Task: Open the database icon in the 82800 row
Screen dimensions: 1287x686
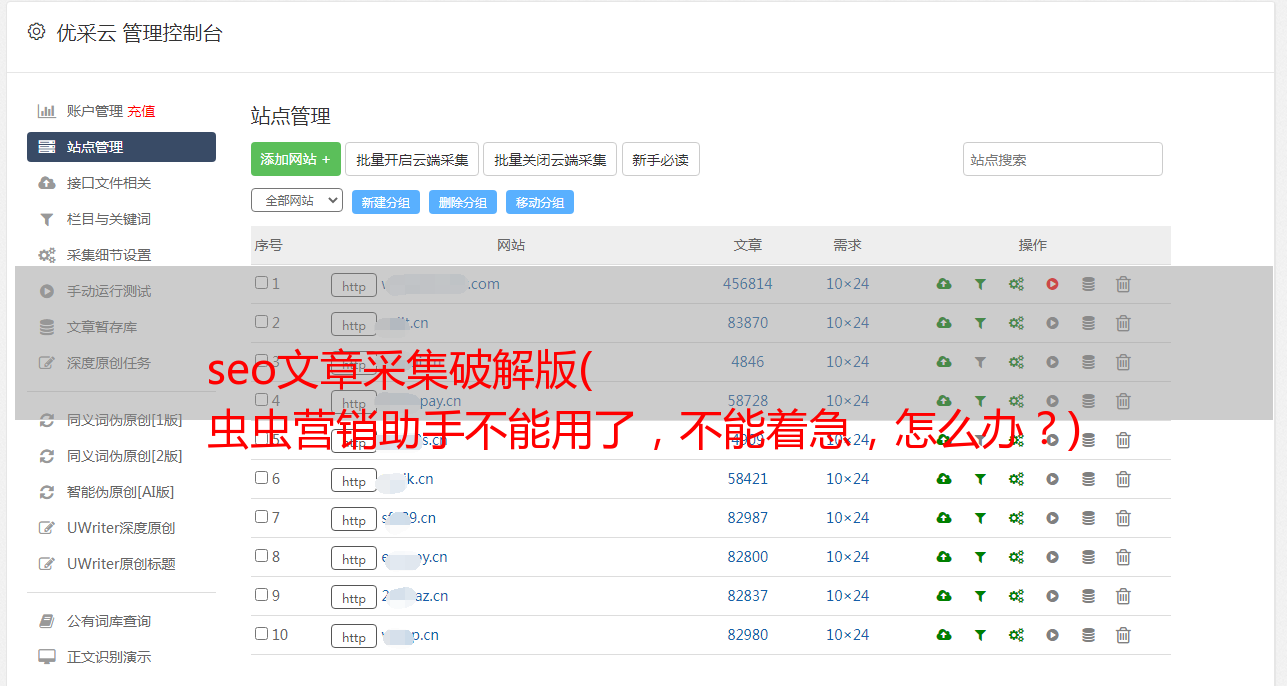Action: (x=1088, y=557)
